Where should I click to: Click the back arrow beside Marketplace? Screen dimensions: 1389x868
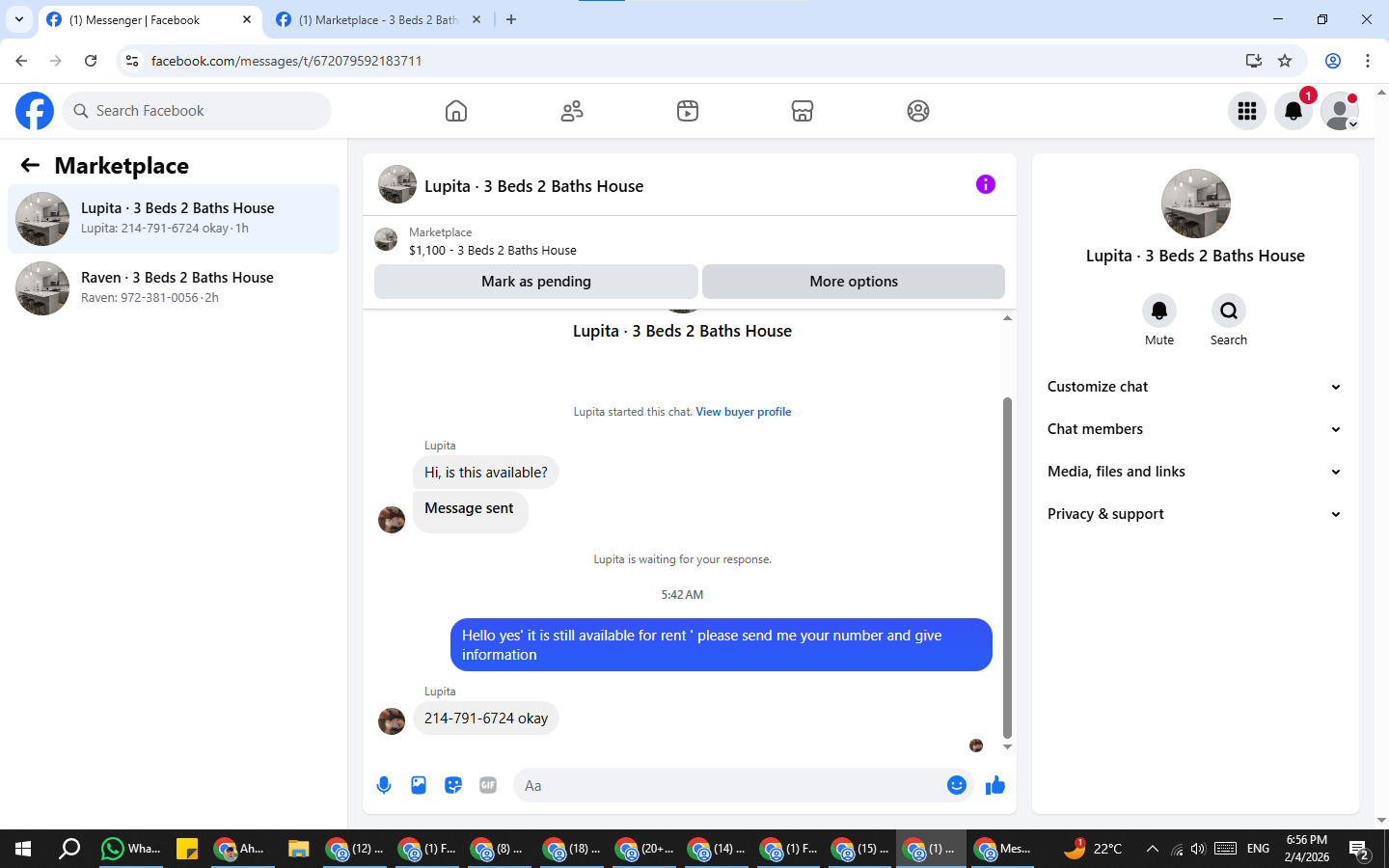point(30,165)
